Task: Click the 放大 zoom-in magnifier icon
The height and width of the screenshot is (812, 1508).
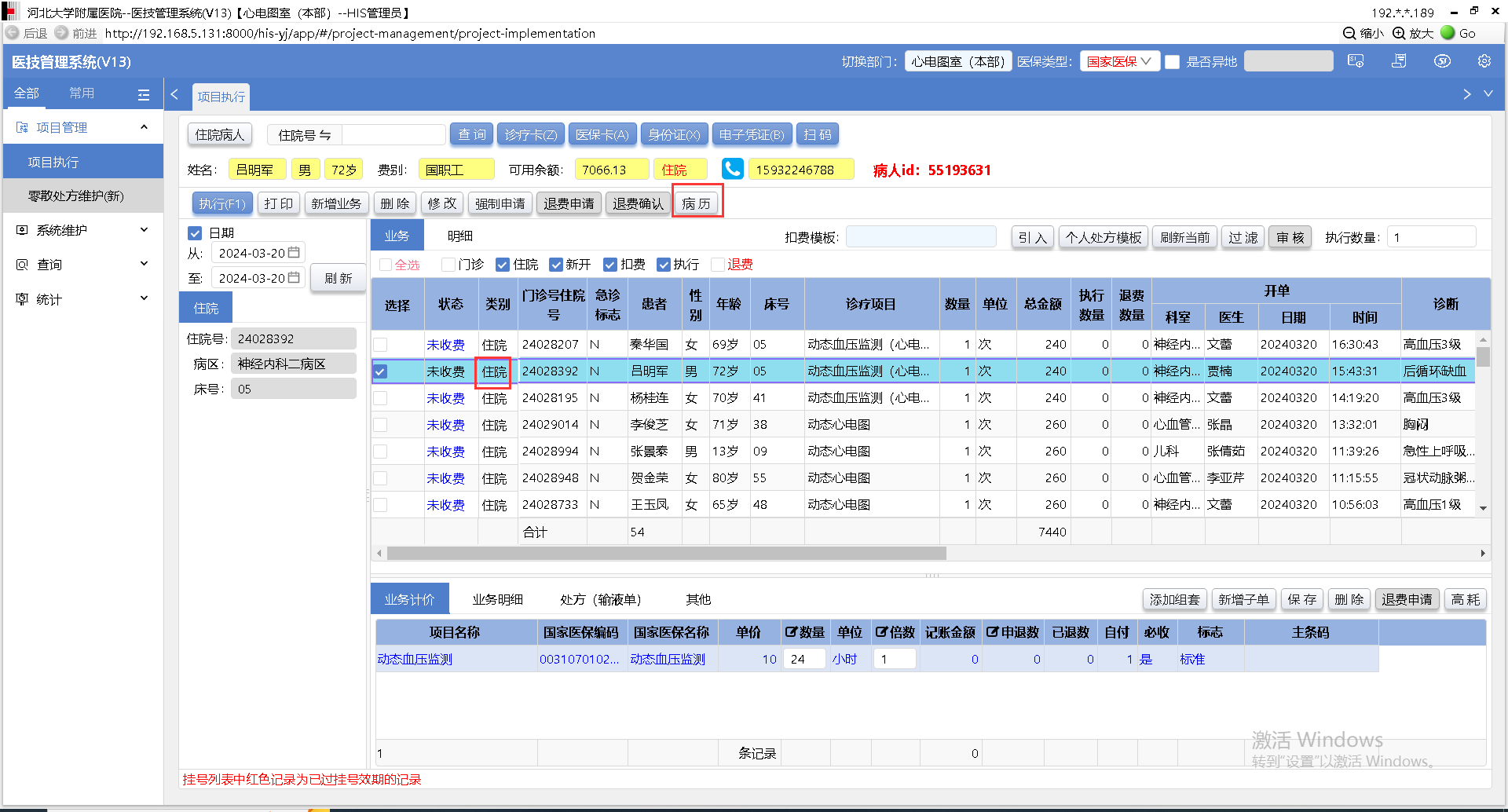Action: [x=1399, y=33]
